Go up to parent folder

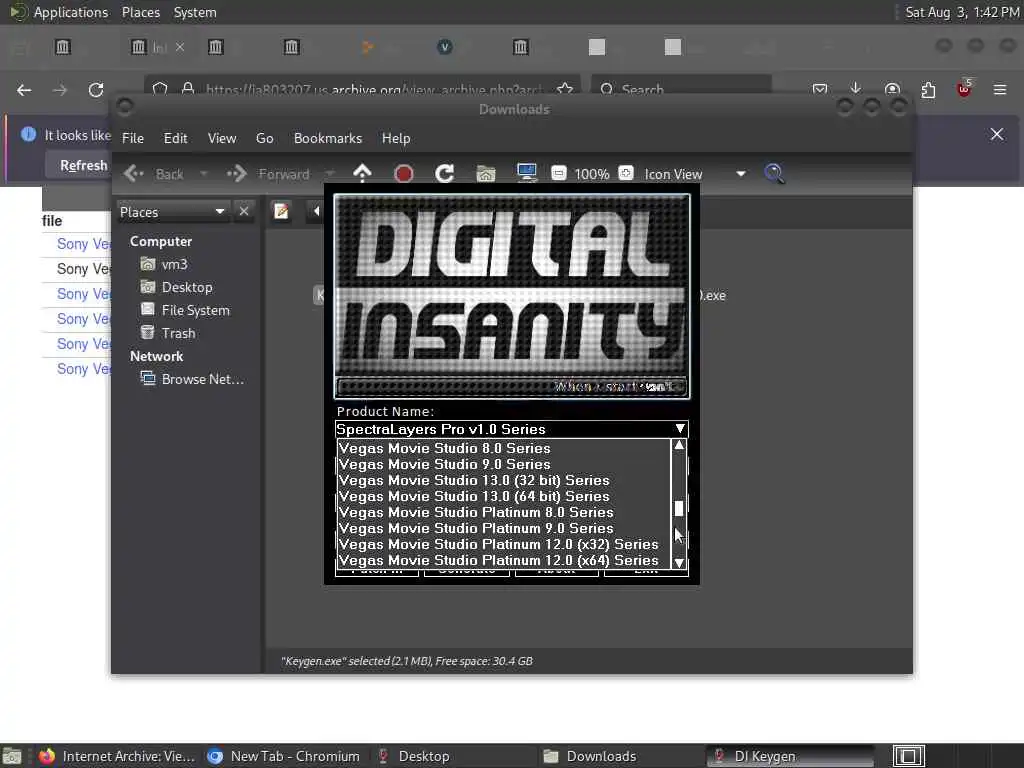point(362,173)
